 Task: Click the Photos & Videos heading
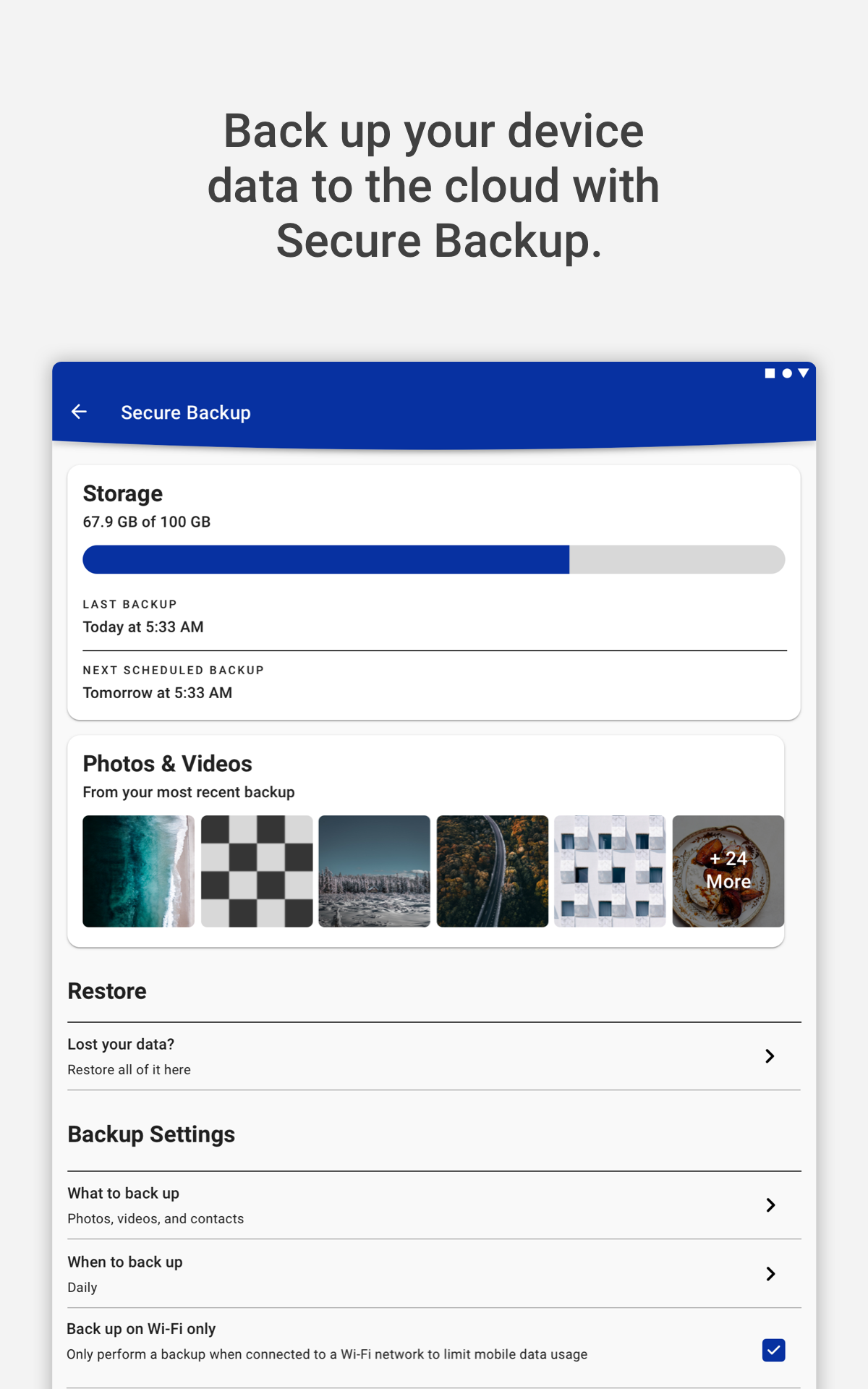click(x=168, y=764)
